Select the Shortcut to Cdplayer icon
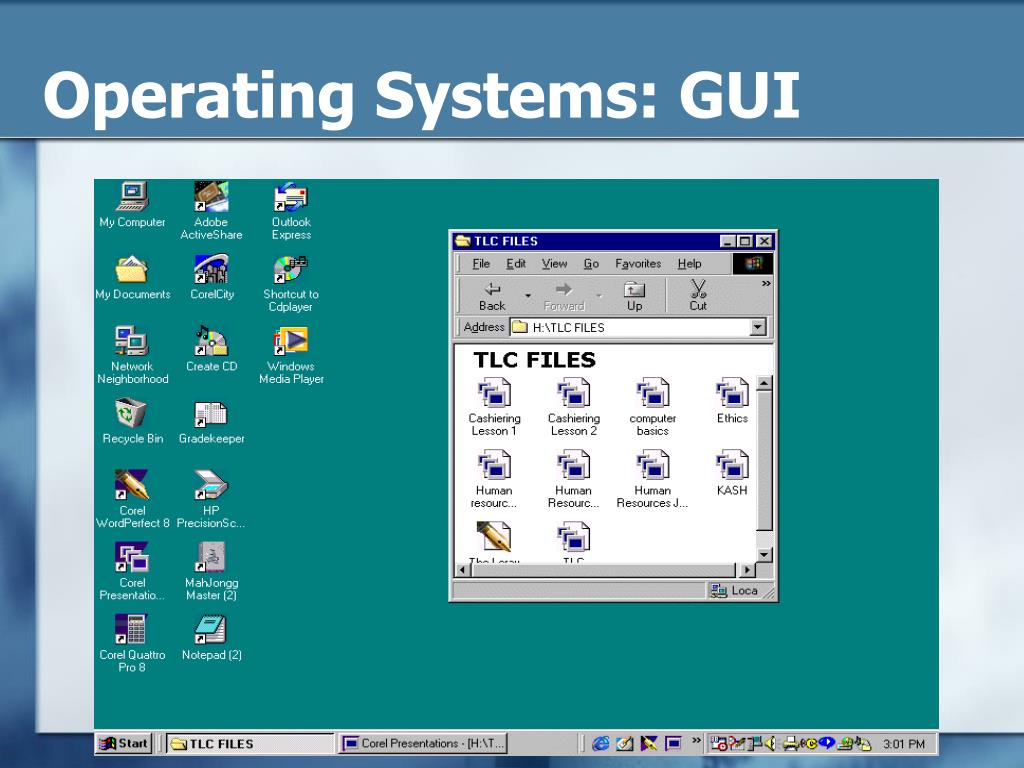Viewport: 1024px width, 768px height. pyautogui.click(x=291, y=283)
